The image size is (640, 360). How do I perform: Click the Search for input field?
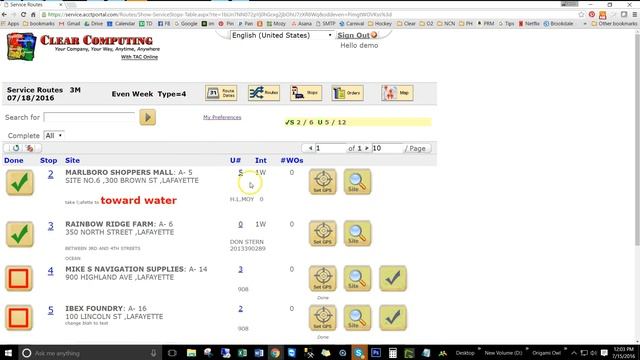pos(89,117)
